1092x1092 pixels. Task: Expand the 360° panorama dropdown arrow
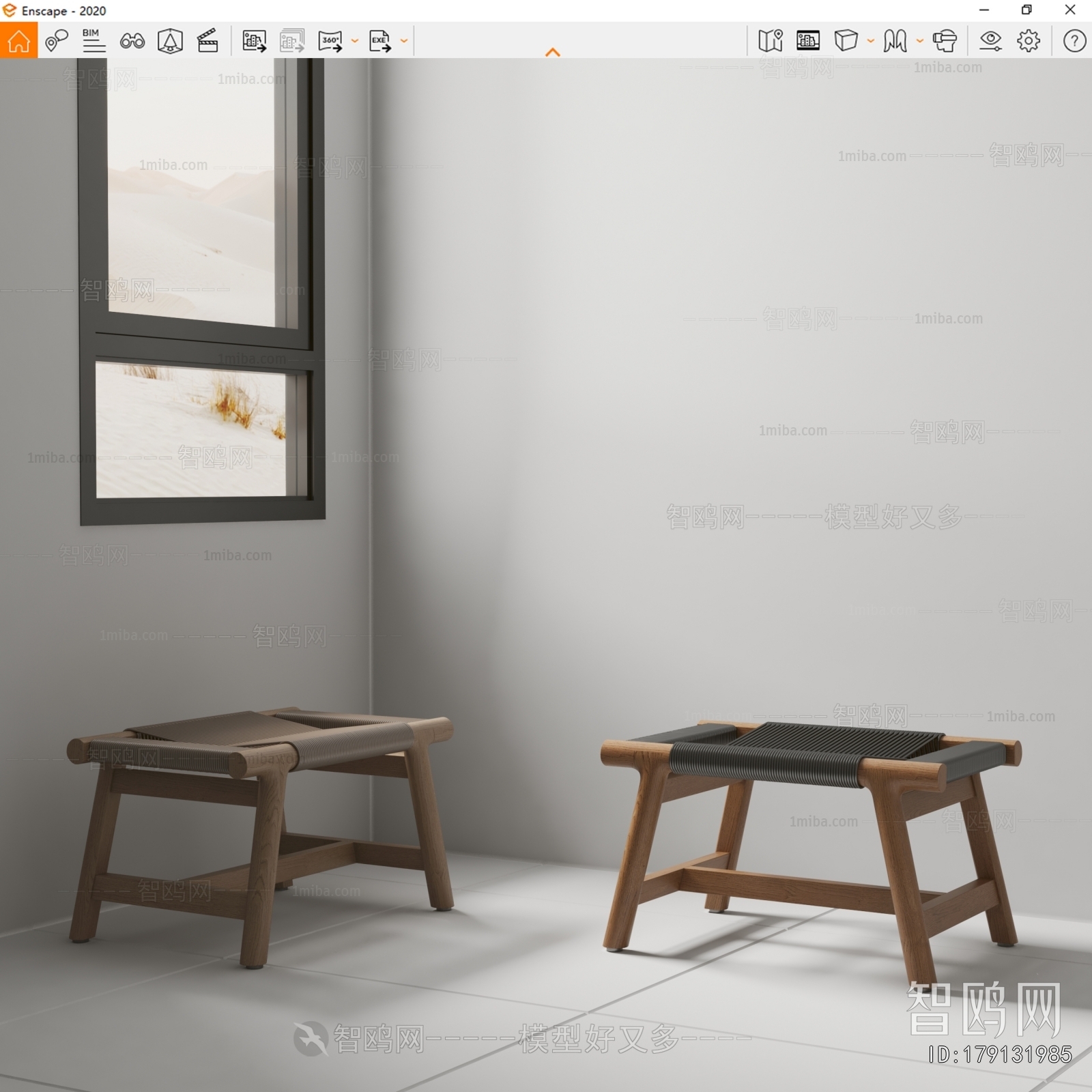pyautogui.click(x=354, y=41)
